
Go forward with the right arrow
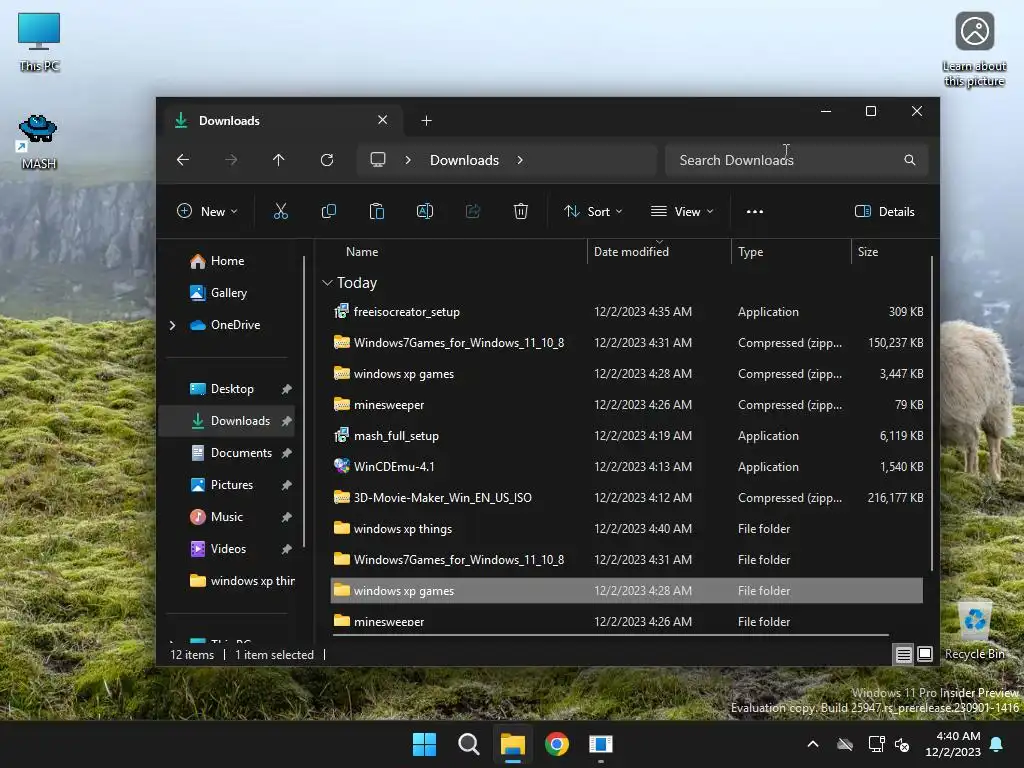[231, 160]
